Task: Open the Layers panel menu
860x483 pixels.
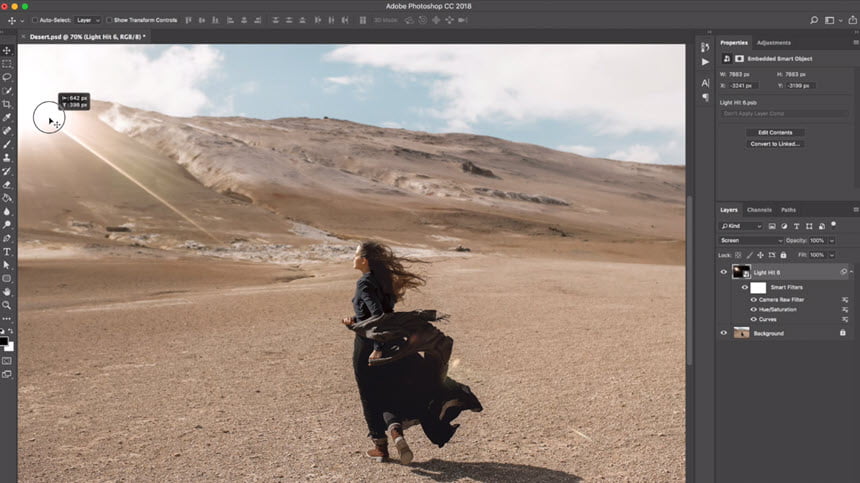Action: (856, 209)
